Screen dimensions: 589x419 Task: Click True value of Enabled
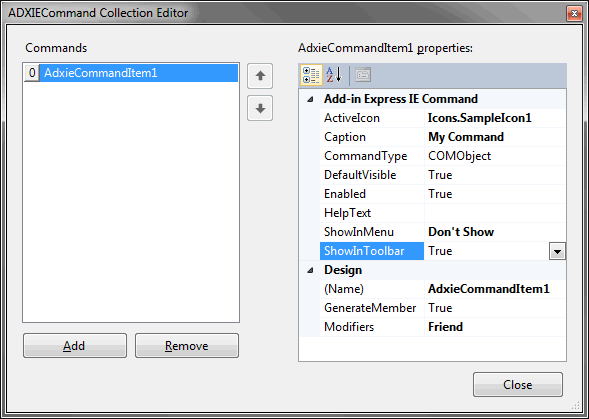[x=495, y=194]
